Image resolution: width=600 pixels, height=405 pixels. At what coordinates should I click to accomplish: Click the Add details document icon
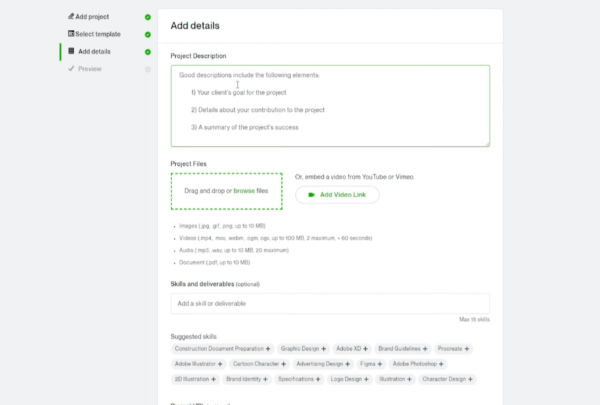coord(71,51)
